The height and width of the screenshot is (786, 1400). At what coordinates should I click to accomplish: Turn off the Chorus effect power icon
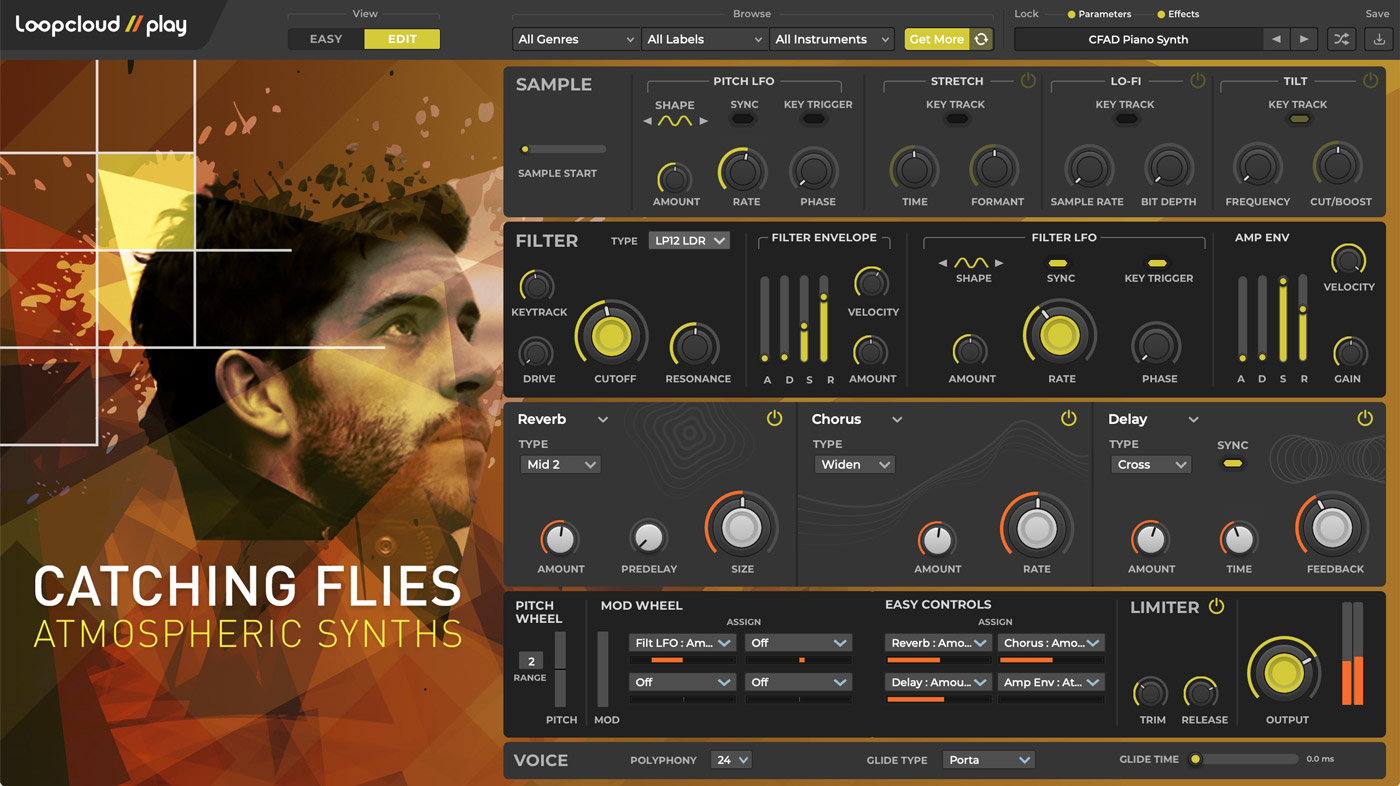[1069, 419]
